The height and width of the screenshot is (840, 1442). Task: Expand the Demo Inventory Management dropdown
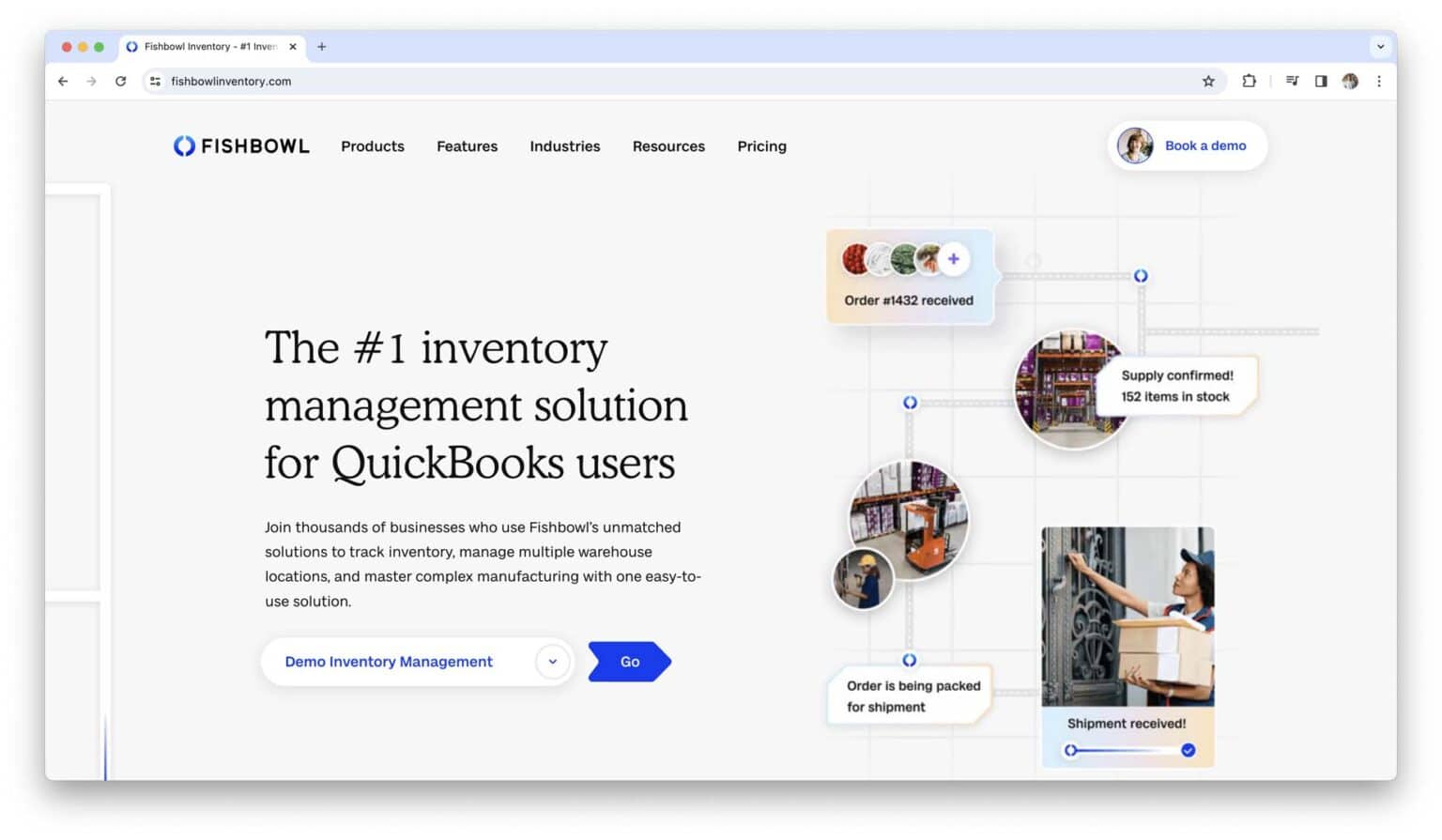tap(552, 662)
